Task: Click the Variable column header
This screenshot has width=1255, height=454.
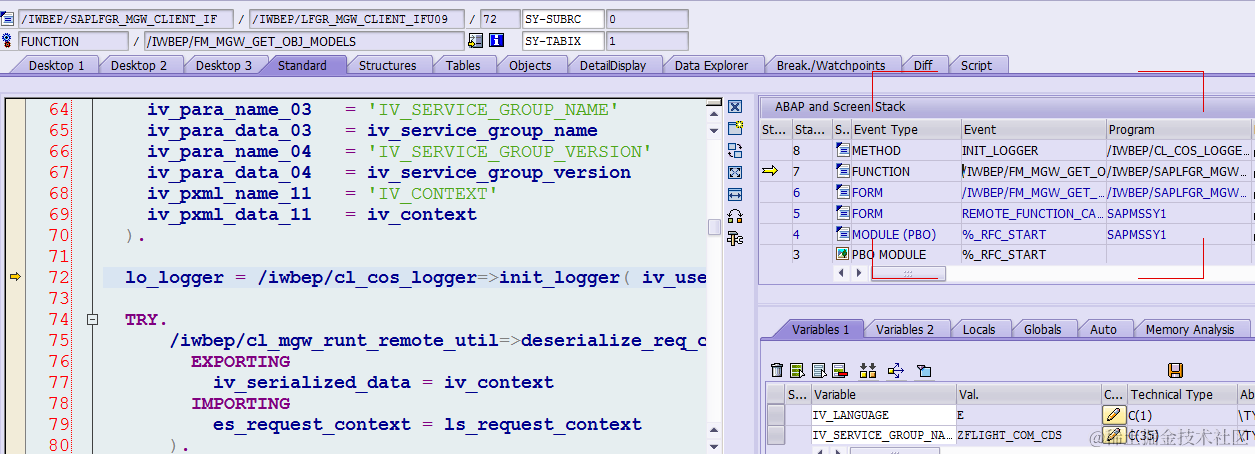Action: tap(883, 394)
